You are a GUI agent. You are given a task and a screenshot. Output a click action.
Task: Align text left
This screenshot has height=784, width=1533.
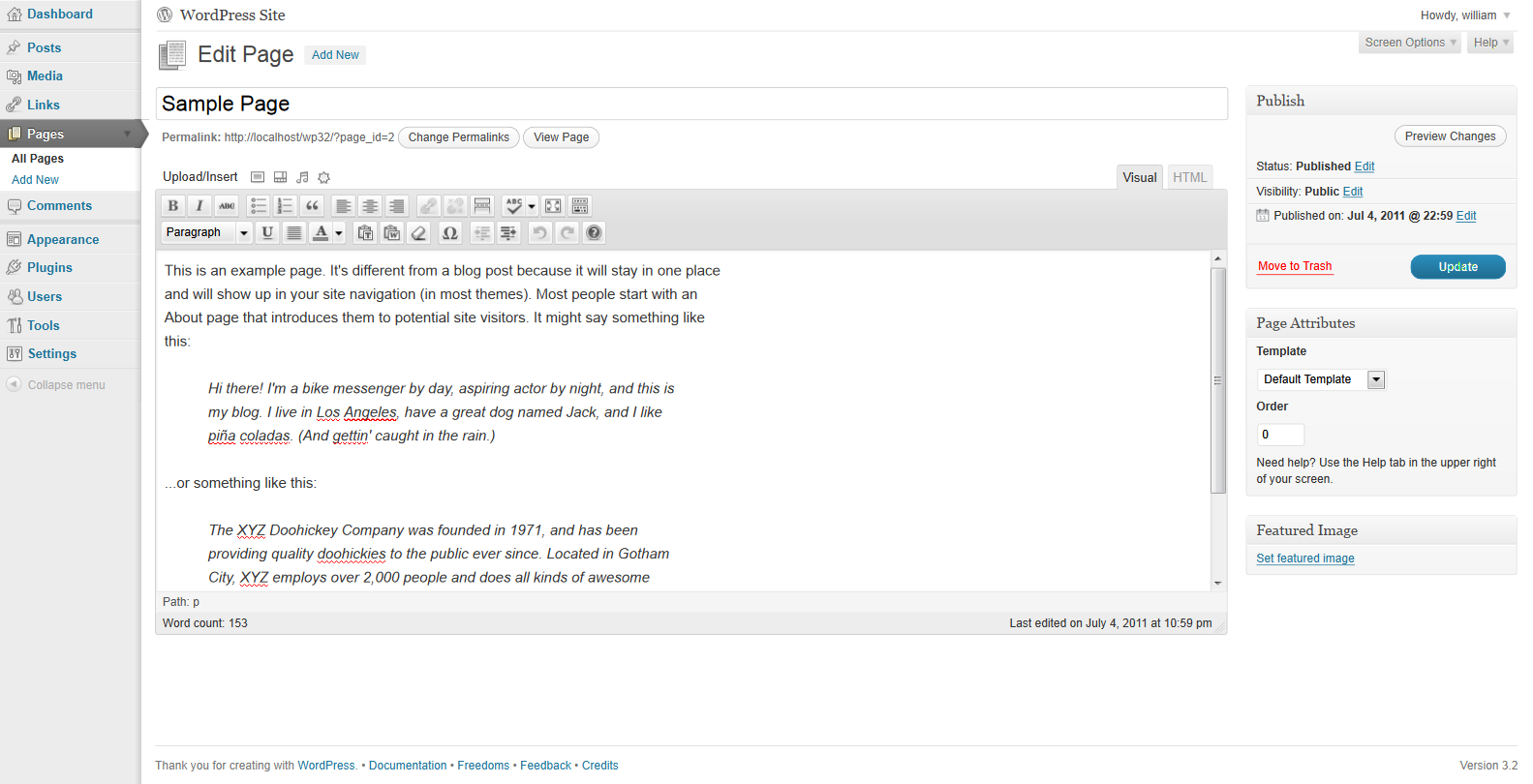pos(343,205)
